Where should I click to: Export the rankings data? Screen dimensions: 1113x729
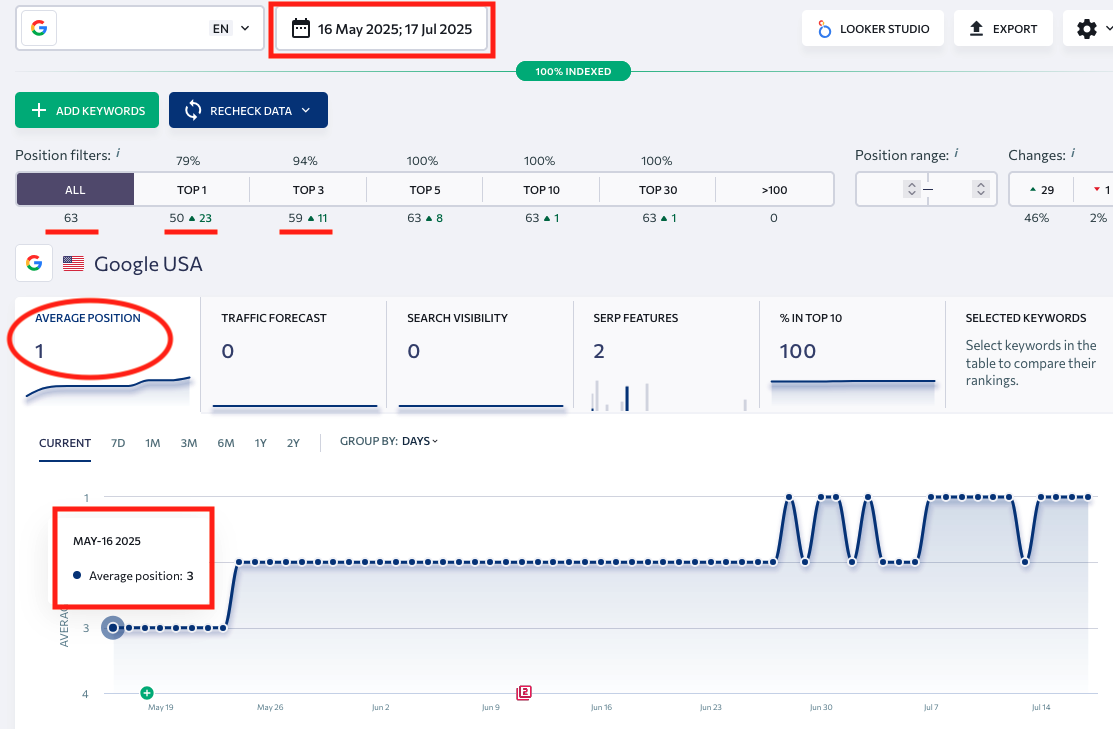pyautogui.click(x=1003, y=29)
